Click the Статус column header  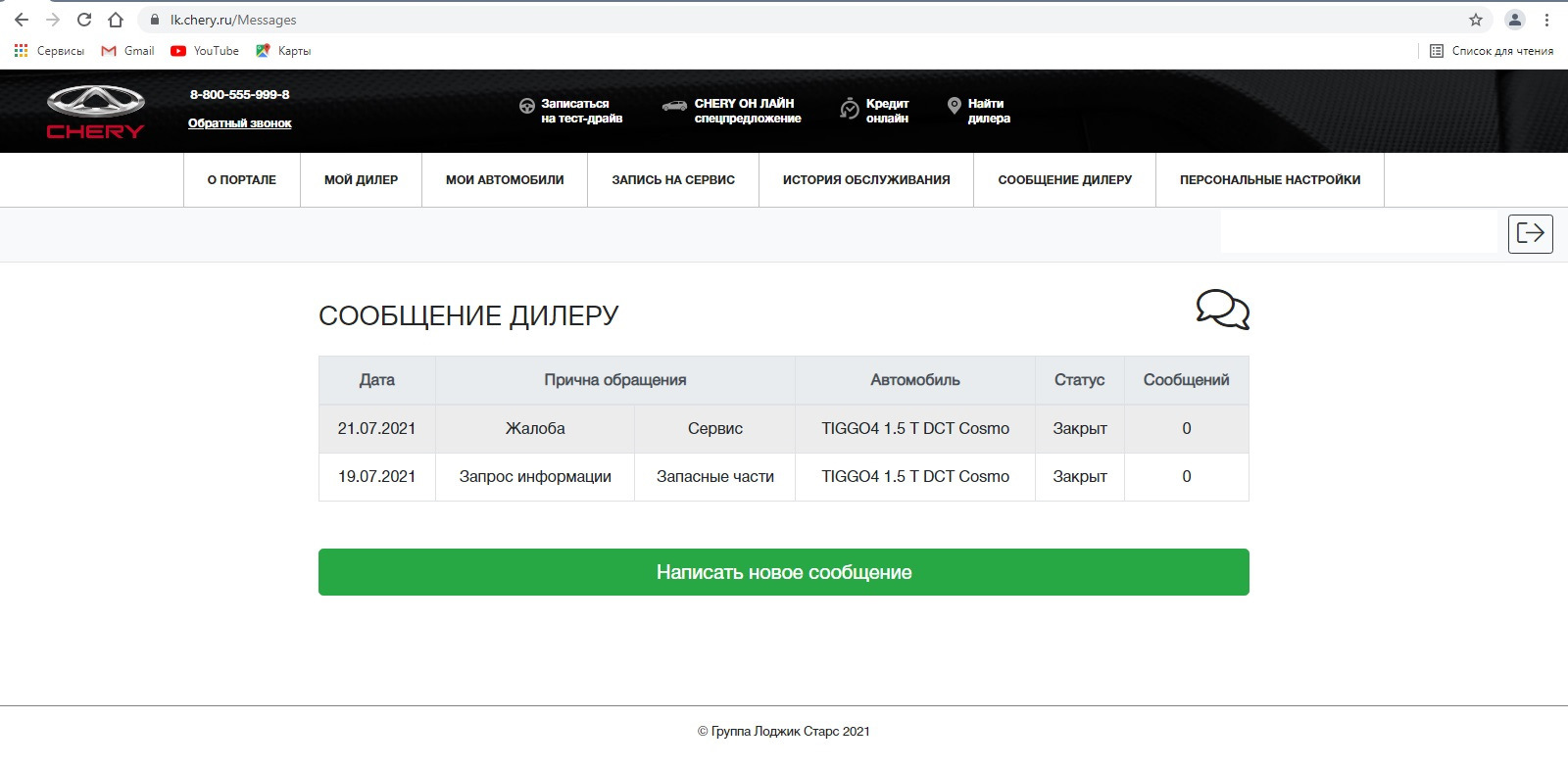click(x=1080, y=380)
